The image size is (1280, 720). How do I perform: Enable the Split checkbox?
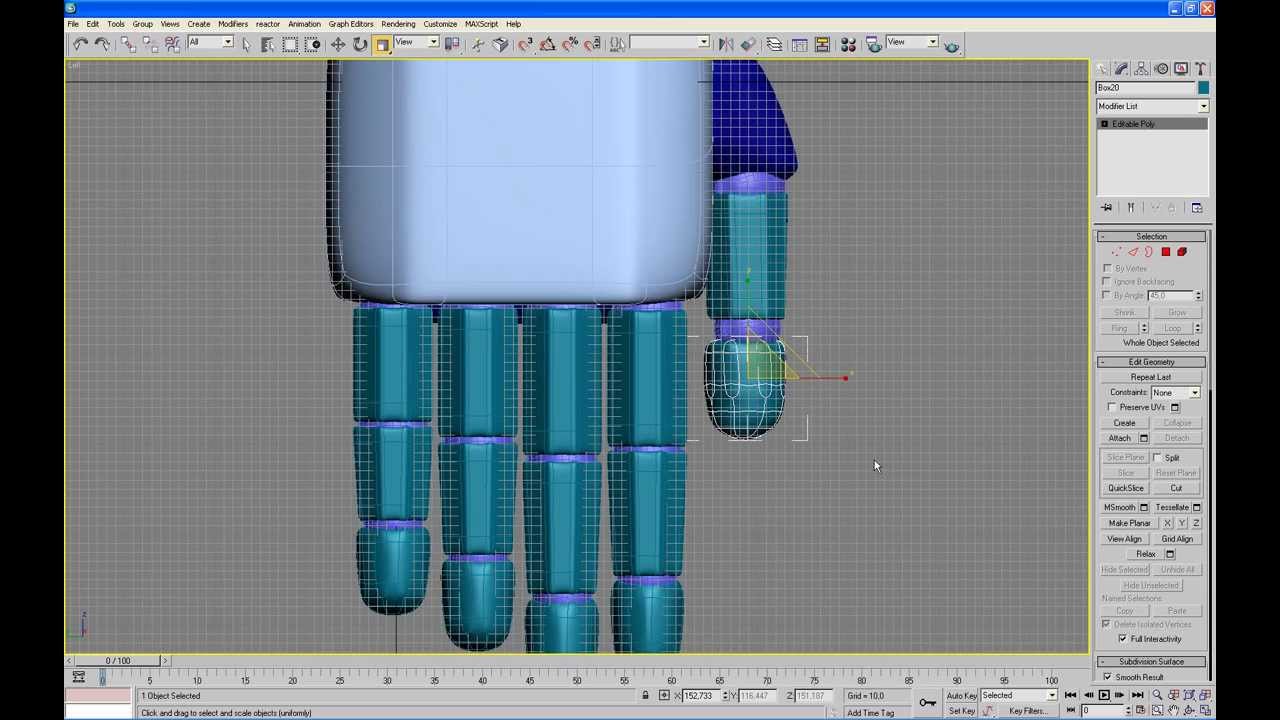tap(1158, 458)
